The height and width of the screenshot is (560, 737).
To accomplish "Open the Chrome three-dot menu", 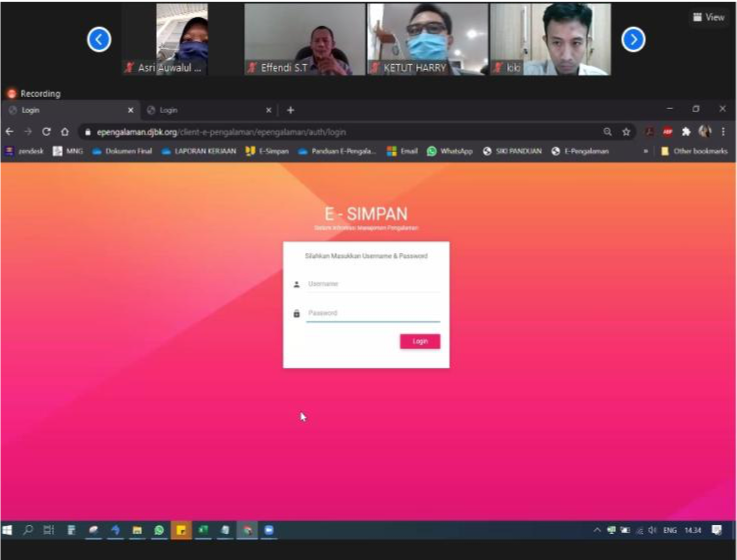I will tap(722, 131).
